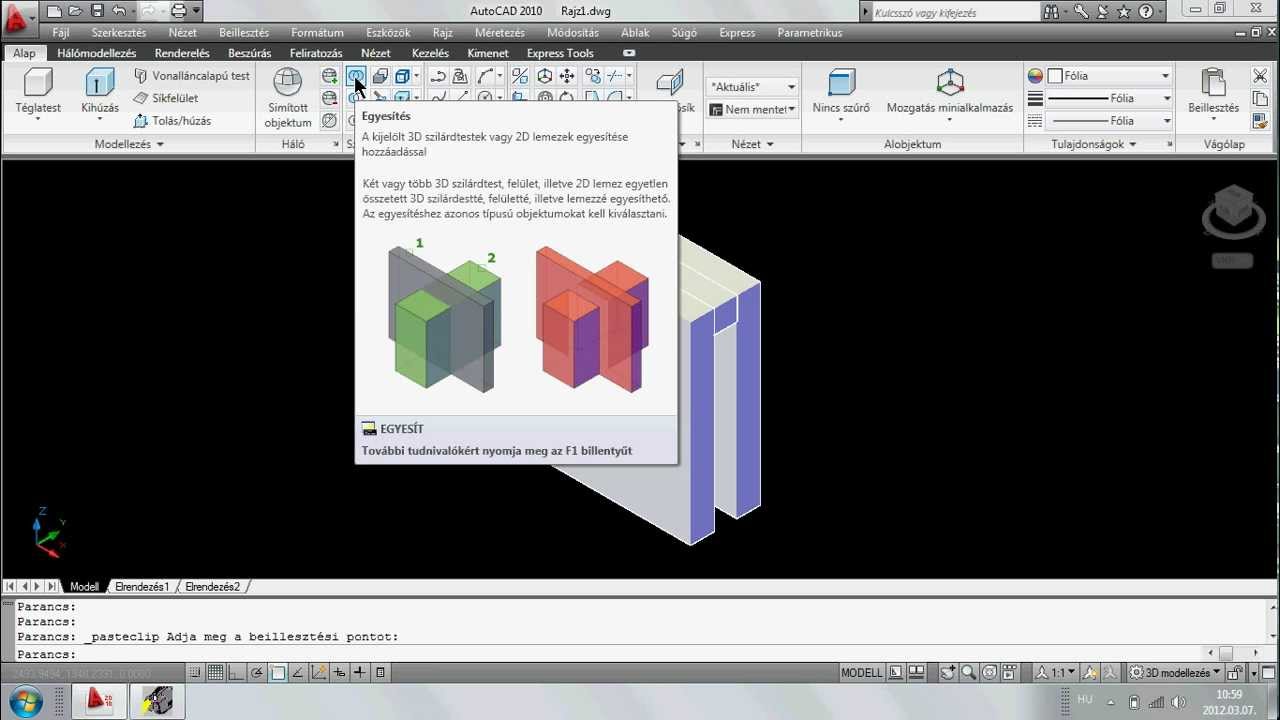Switch to the Elrendezés2 layout tab
Viewport: 1280px width, 720px height.
click(212, 587)
